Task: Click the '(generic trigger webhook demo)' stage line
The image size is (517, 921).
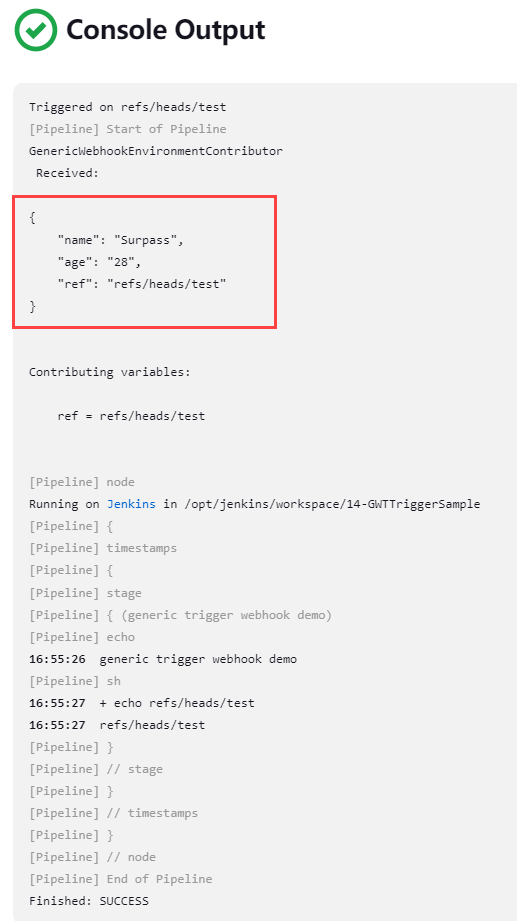Action: pos(181,615)
